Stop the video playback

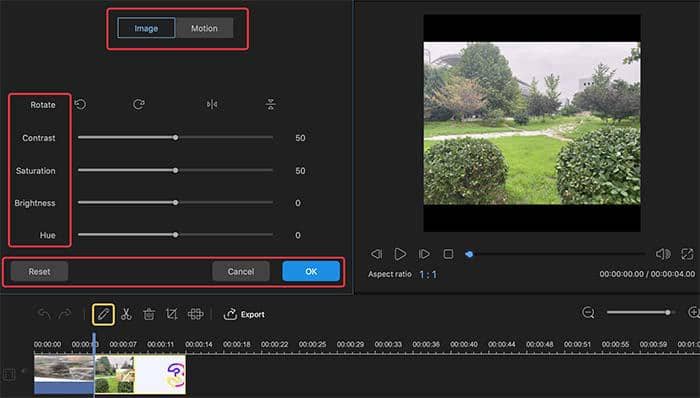click(448, 254)
